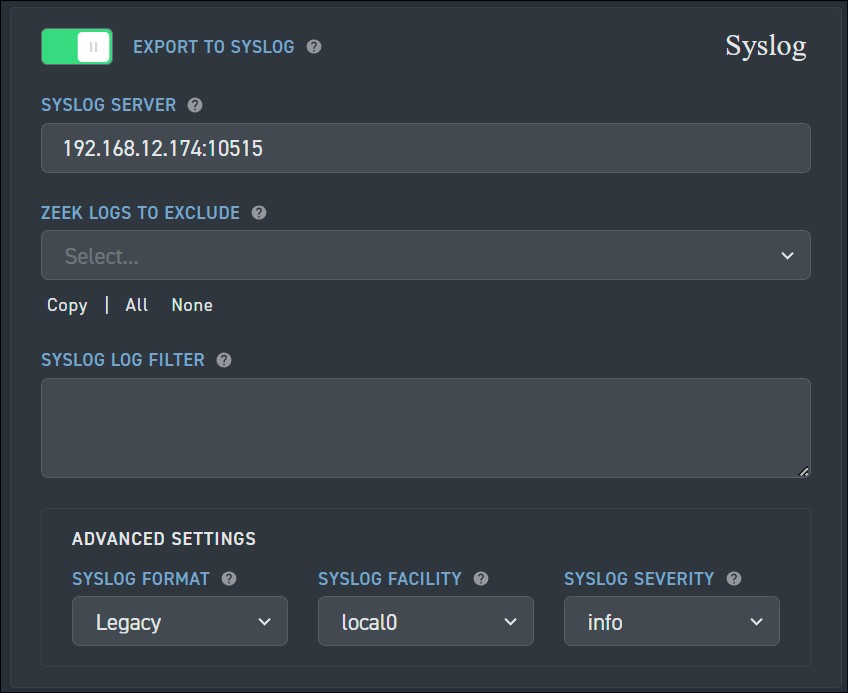Show help tooltip for Syslog Severity
The height and width of the screenshot is (693, 848).
click(x=734, y=579)
